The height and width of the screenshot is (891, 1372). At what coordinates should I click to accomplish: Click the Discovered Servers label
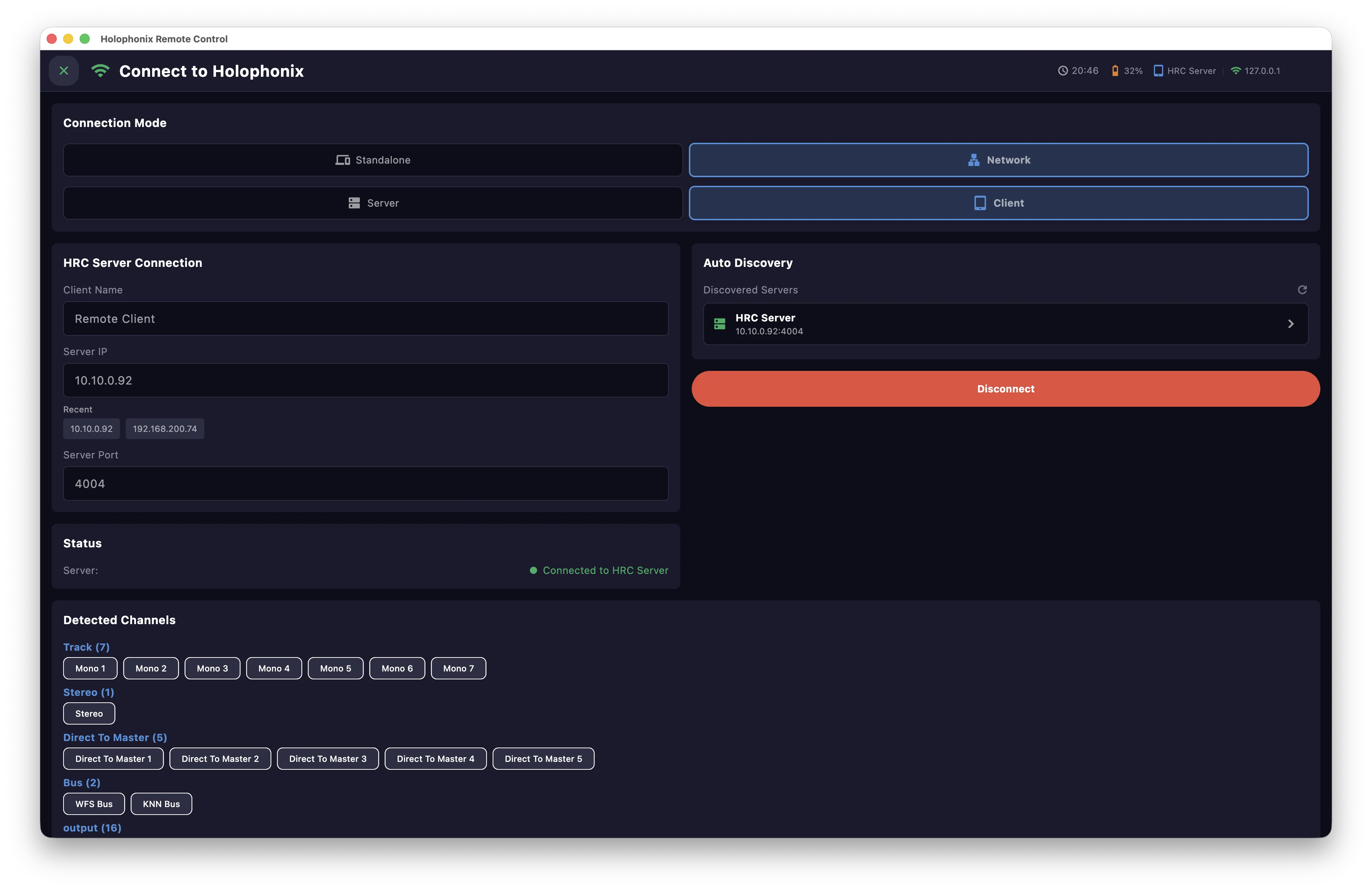[751, 290]
